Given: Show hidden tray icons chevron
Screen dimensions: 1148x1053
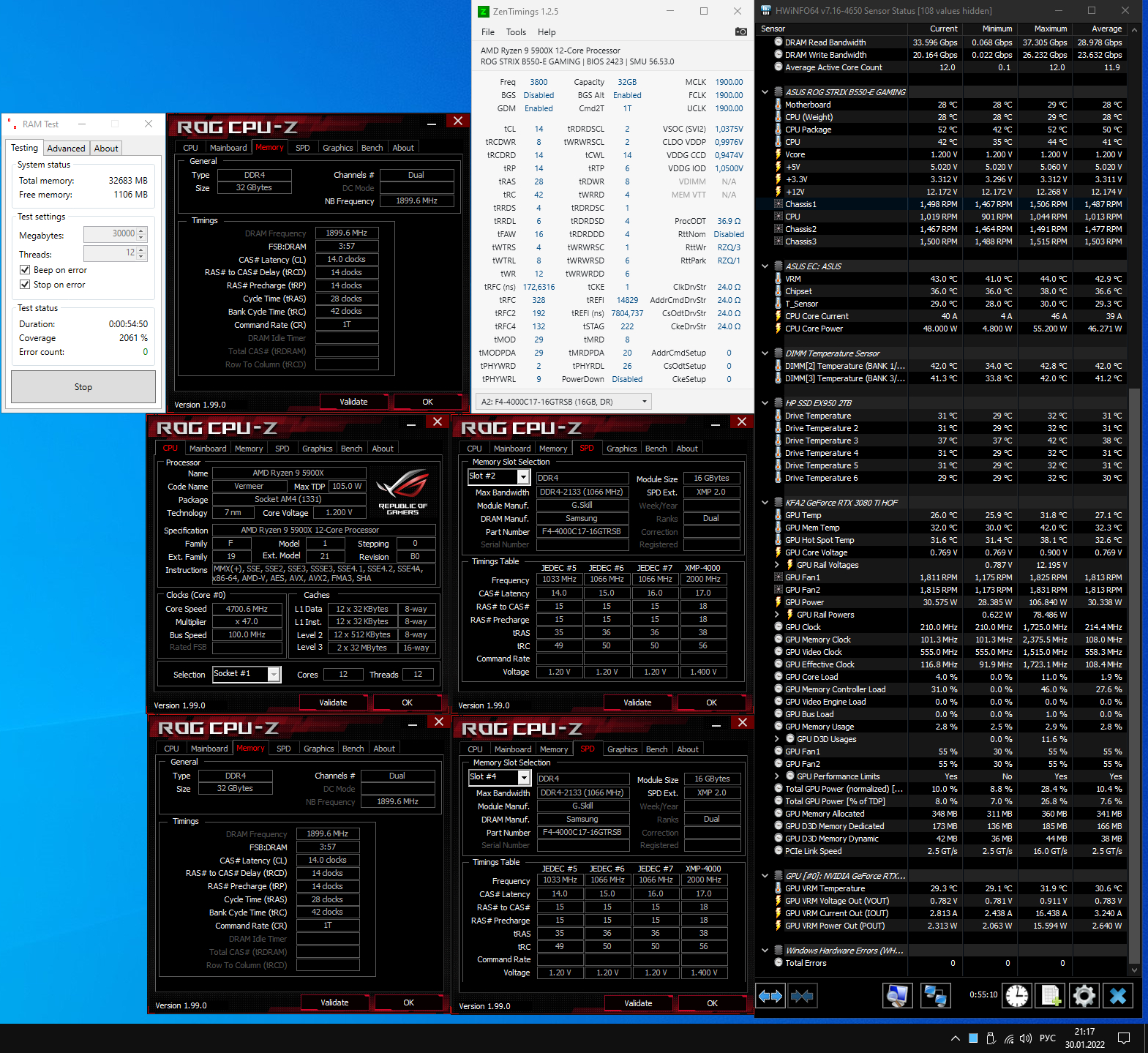Looking at the screenshot, I should (955, 1038).
